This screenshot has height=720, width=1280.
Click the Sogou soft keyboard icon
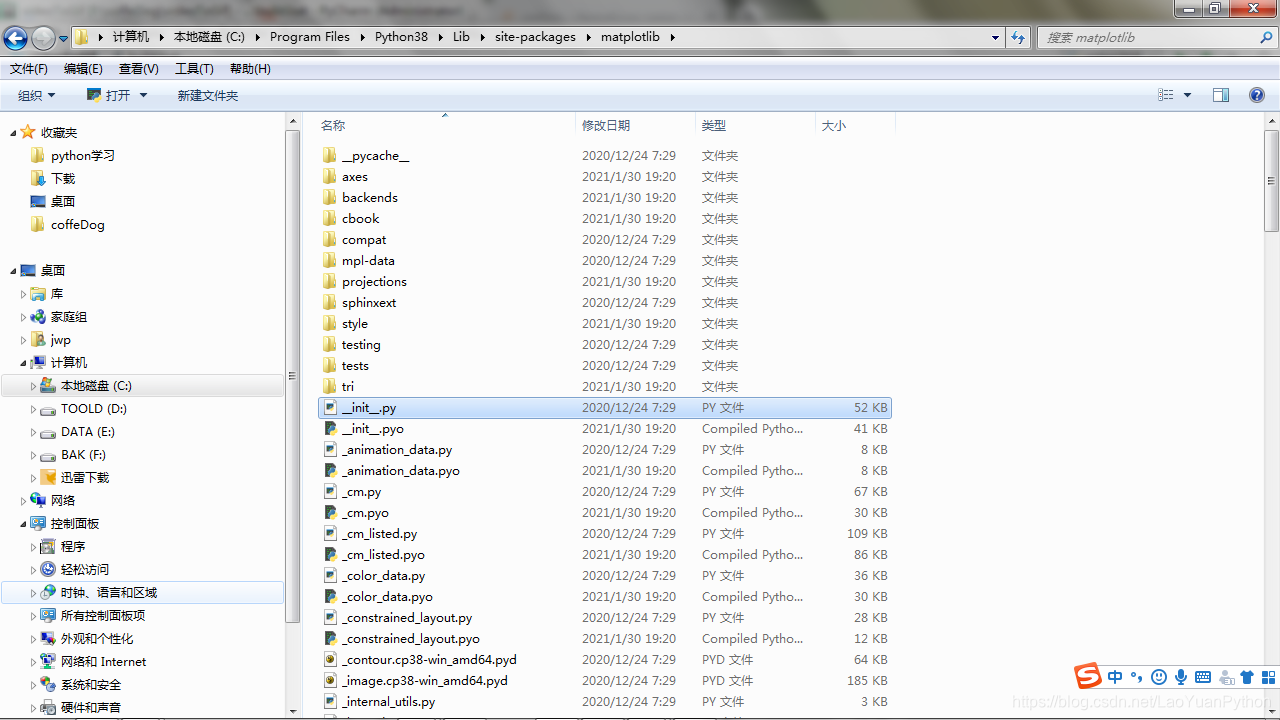(1203, 677)
